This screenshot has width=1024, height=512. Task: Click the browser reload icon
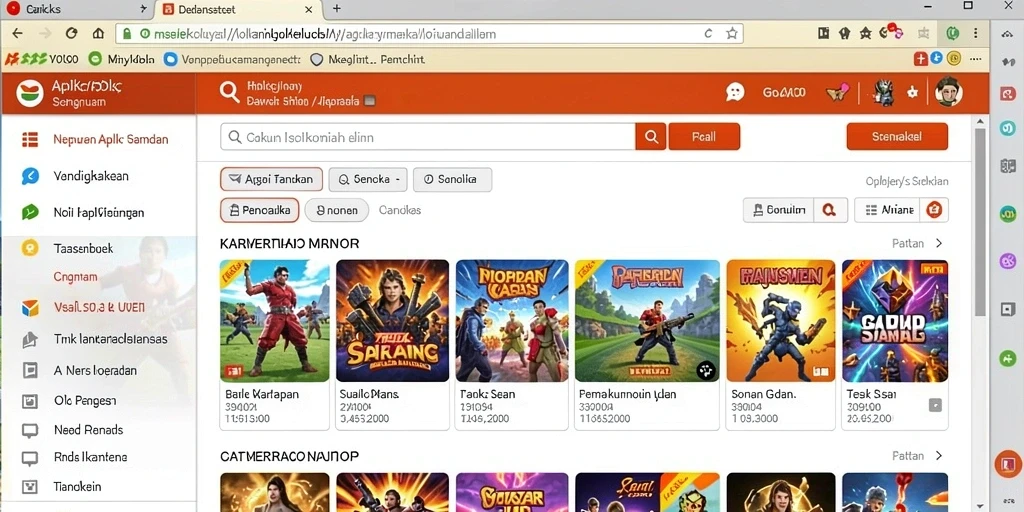point(71,34)
